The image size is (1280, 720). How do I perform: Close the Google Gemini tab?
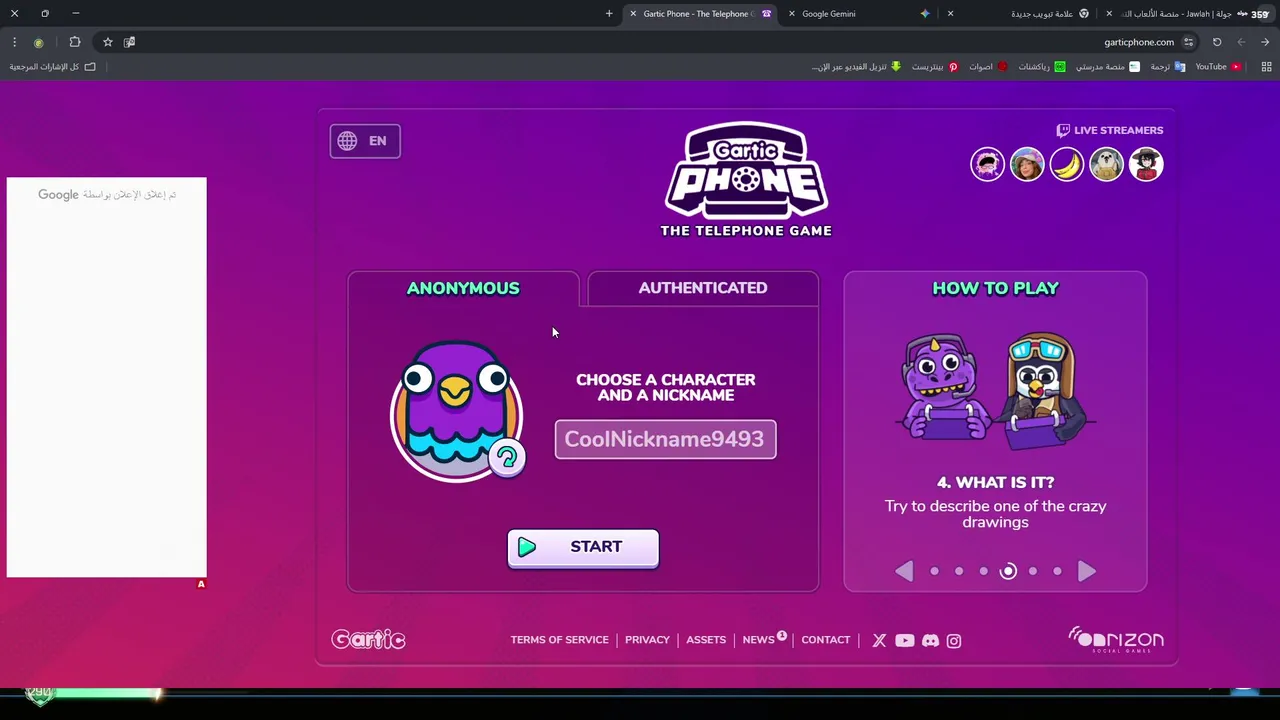pos(792,14)
